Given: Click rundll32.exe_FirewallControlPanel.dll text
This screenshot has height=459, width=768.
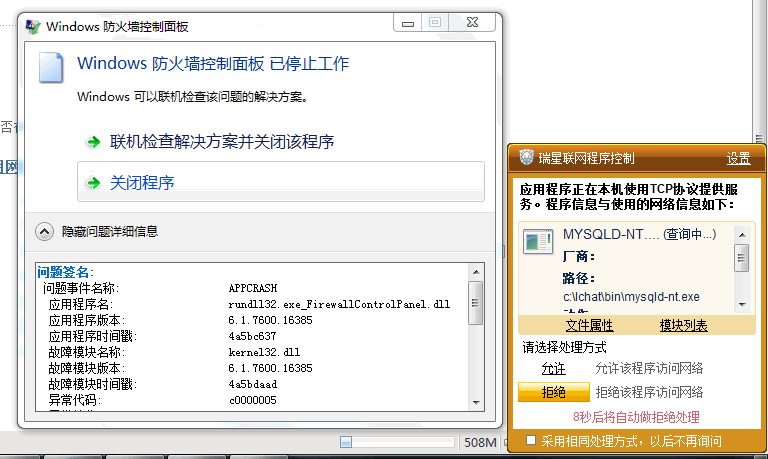Looking at the screenshot, I should 339,304.
